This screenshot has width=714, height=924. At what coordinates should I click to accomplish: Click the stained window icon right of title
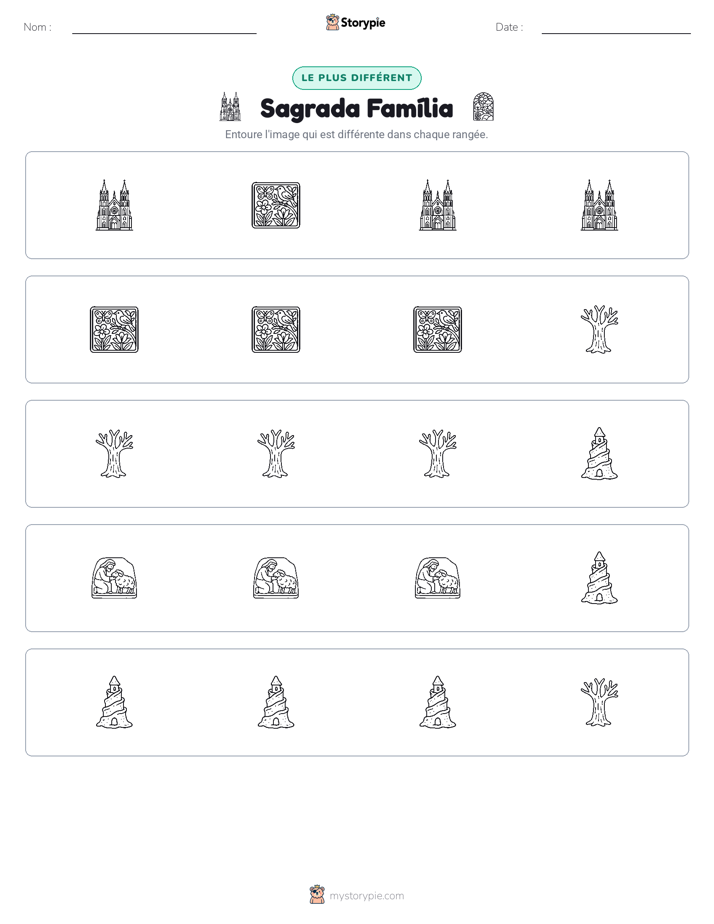tap(483, 107)
